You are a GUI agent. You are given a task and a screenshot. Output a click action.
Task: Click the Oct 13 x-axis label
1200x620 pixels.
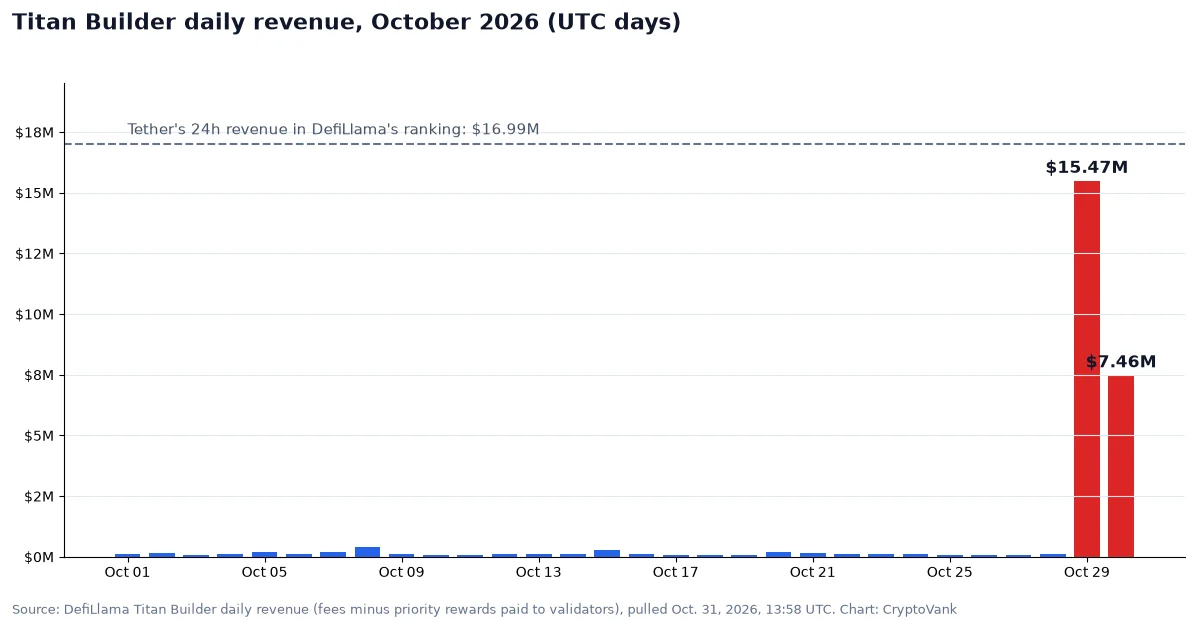pos(538,572)
